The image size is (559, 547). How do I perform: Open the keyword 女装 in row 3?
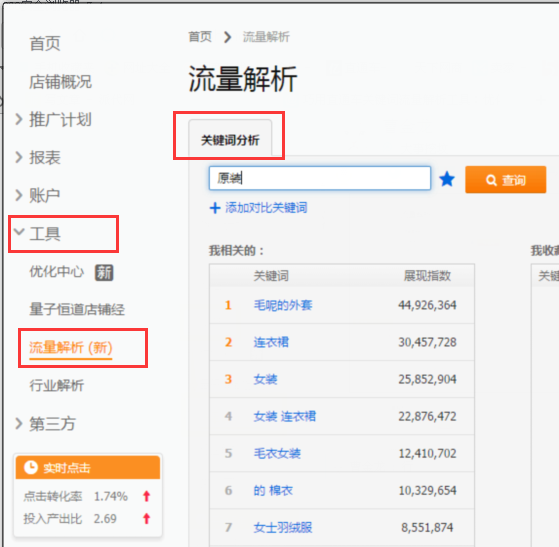pyautogui.click(x=266, y=379)
